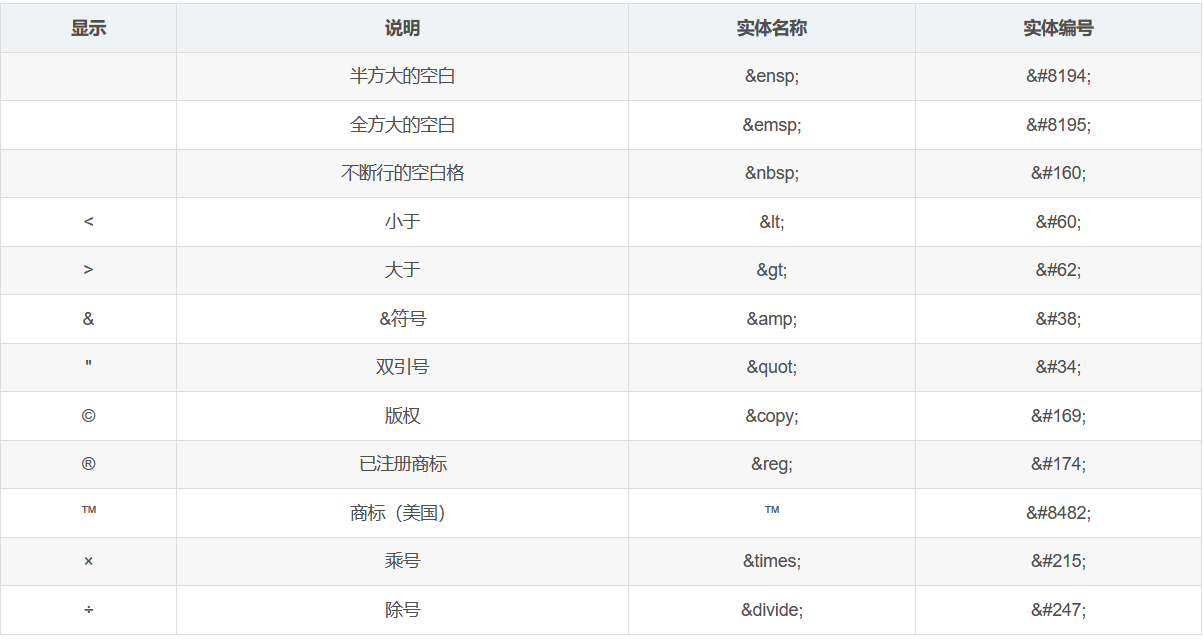Click the 说明 column header
Screen dimensions: 1203x639
402,28
